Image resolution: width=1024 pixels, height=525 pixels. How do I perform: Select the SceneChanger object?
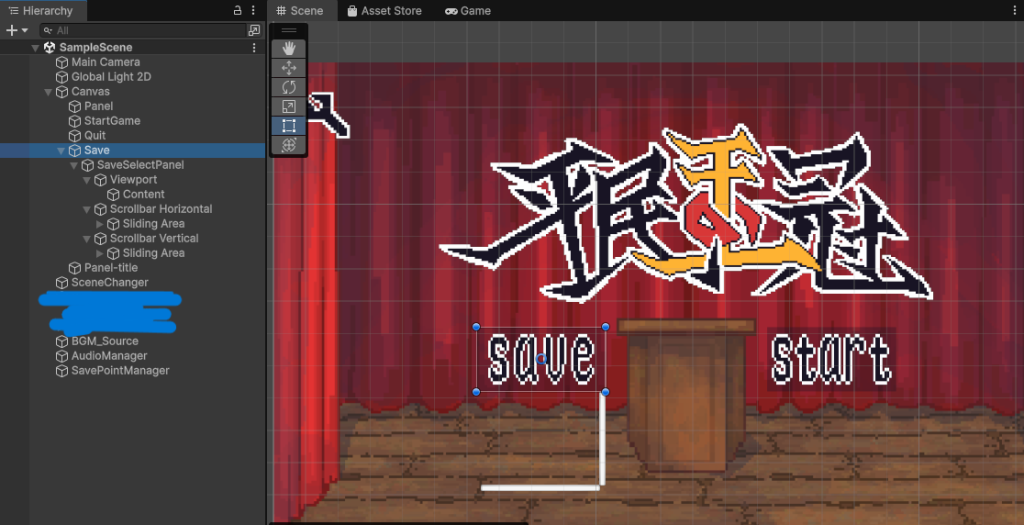tap(110, 283)
